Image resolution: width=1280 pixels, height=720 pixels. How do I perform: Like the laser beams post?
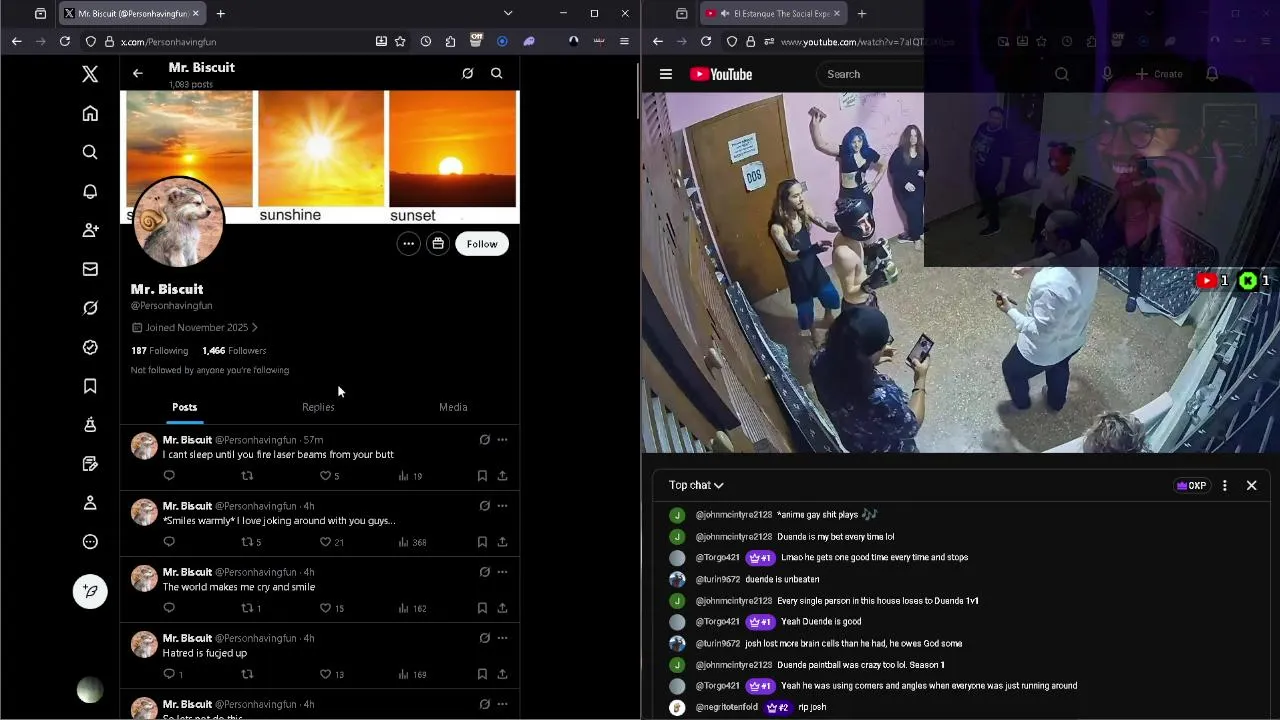coord(325,476)
